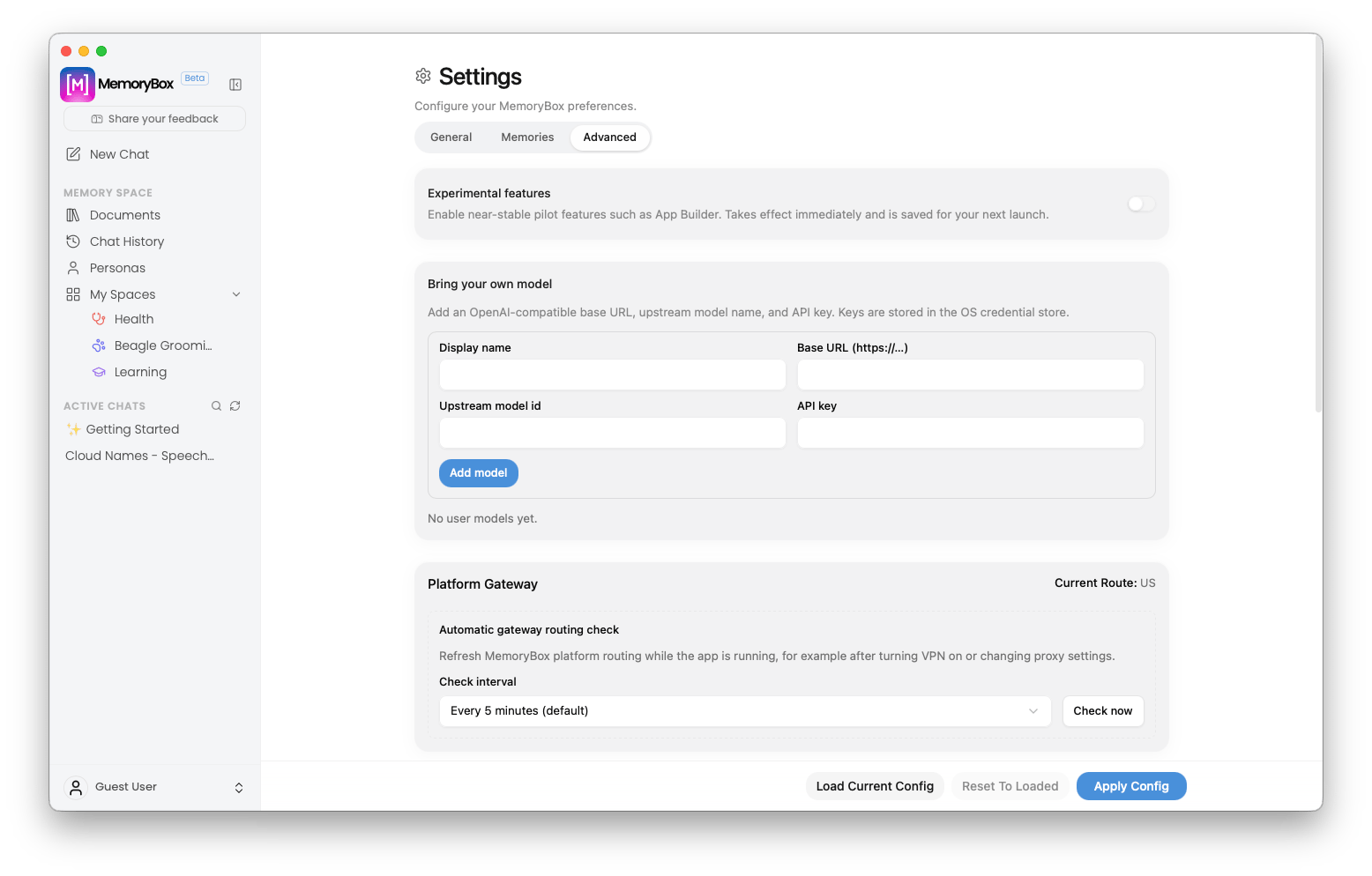Click the Beta badge next to MemoryBox

point(195,78)
